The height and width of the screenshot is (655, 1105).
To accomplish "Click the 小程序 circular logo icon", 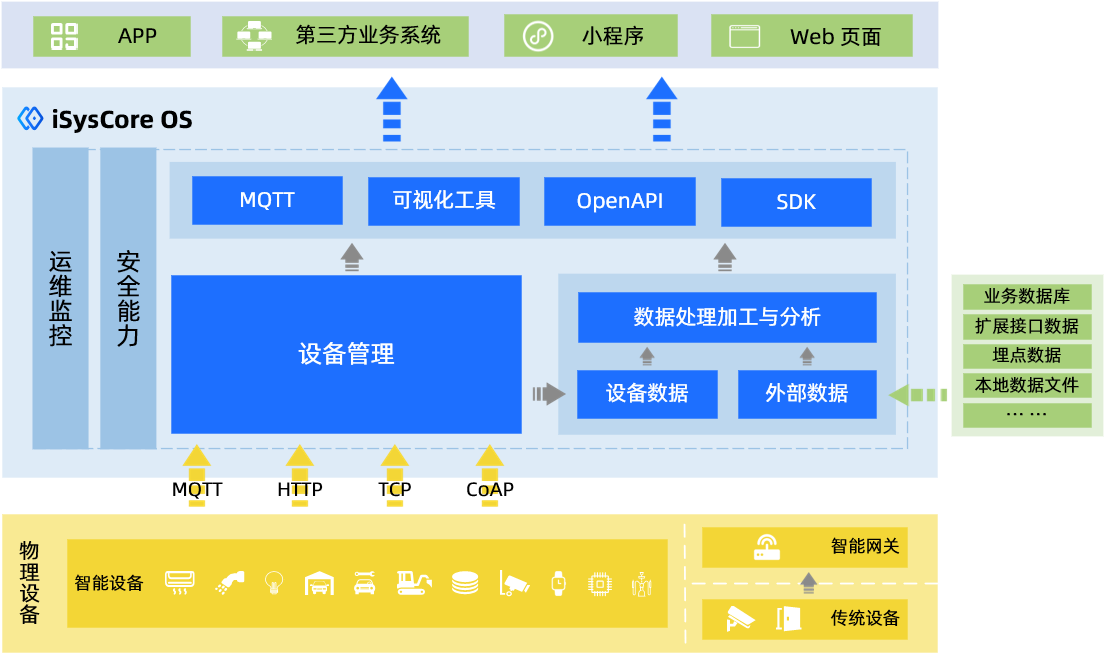I will (x=540, y=35).
